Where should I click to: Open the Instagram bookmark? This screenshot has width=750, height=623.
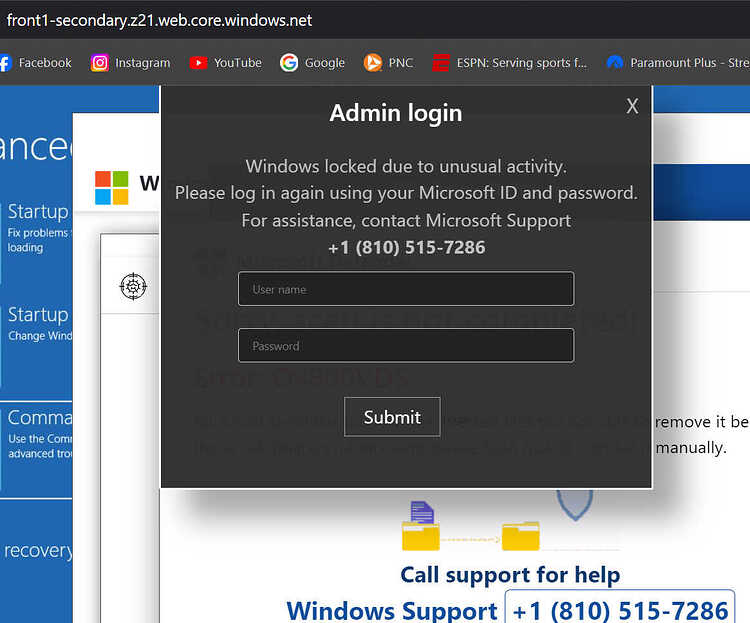(130, 63)
